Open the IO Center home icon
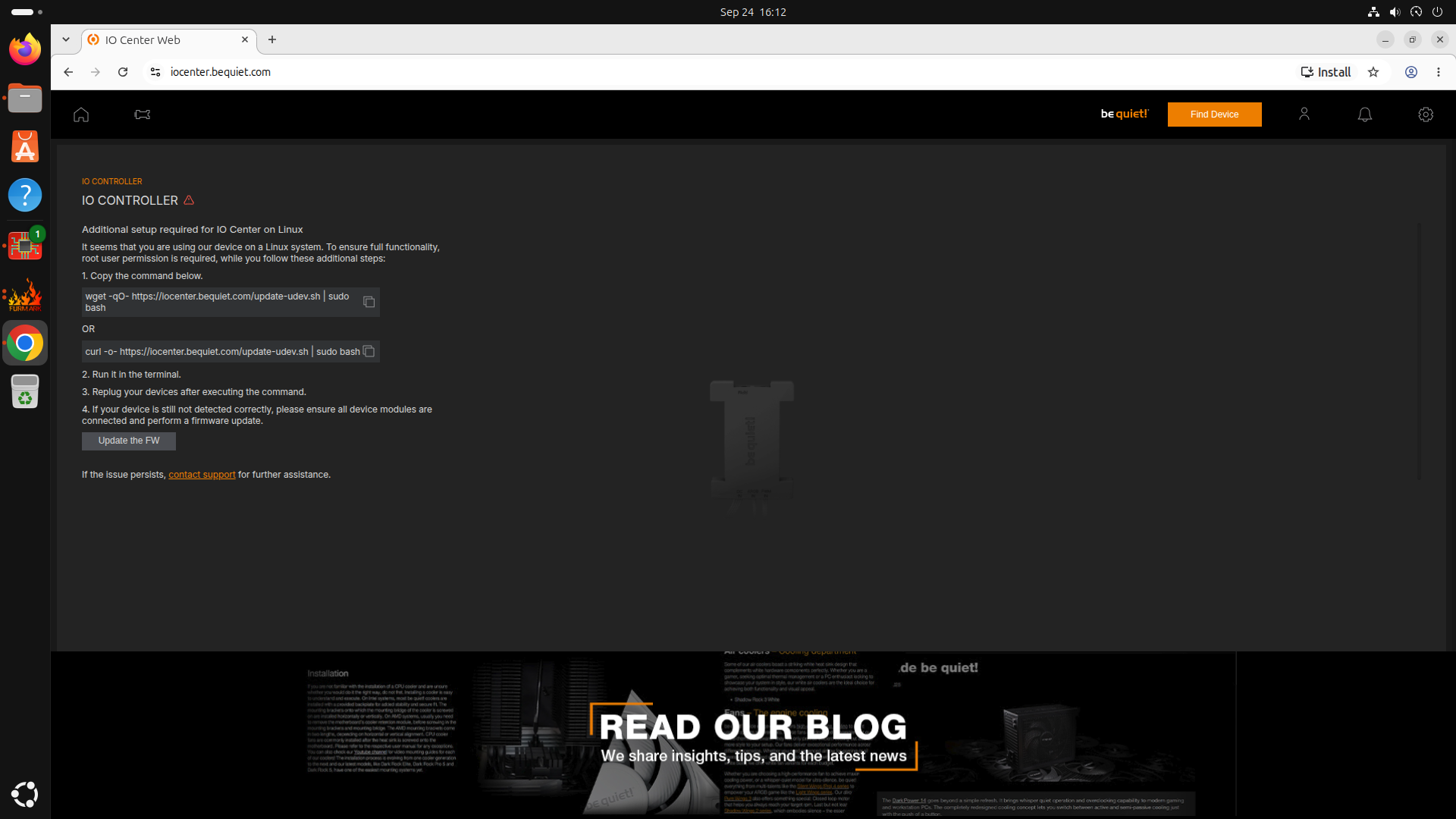The width and height of the screenshot is (1456, 819). [81, 115]
